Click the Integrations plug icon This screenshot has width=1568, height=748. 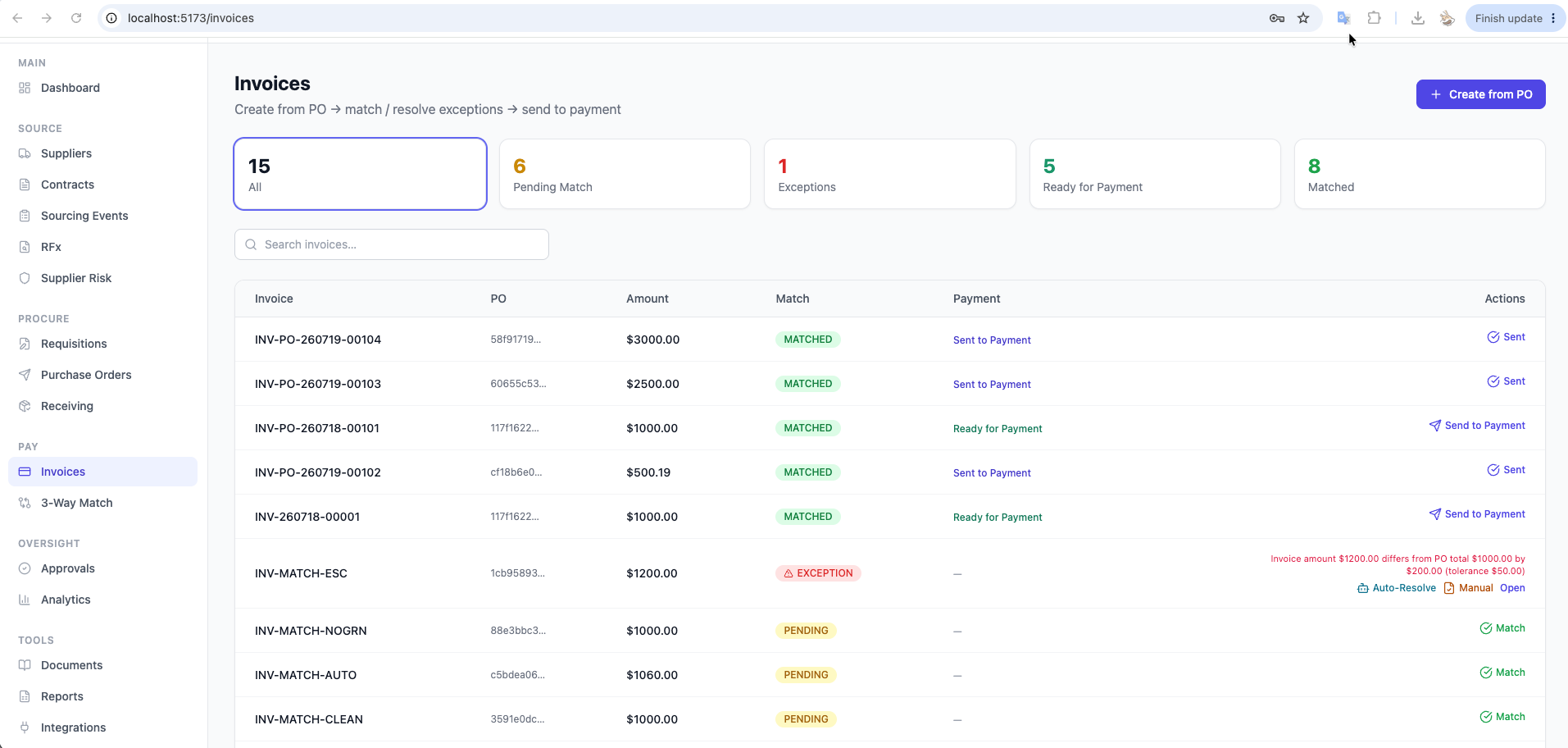(25, 727)
